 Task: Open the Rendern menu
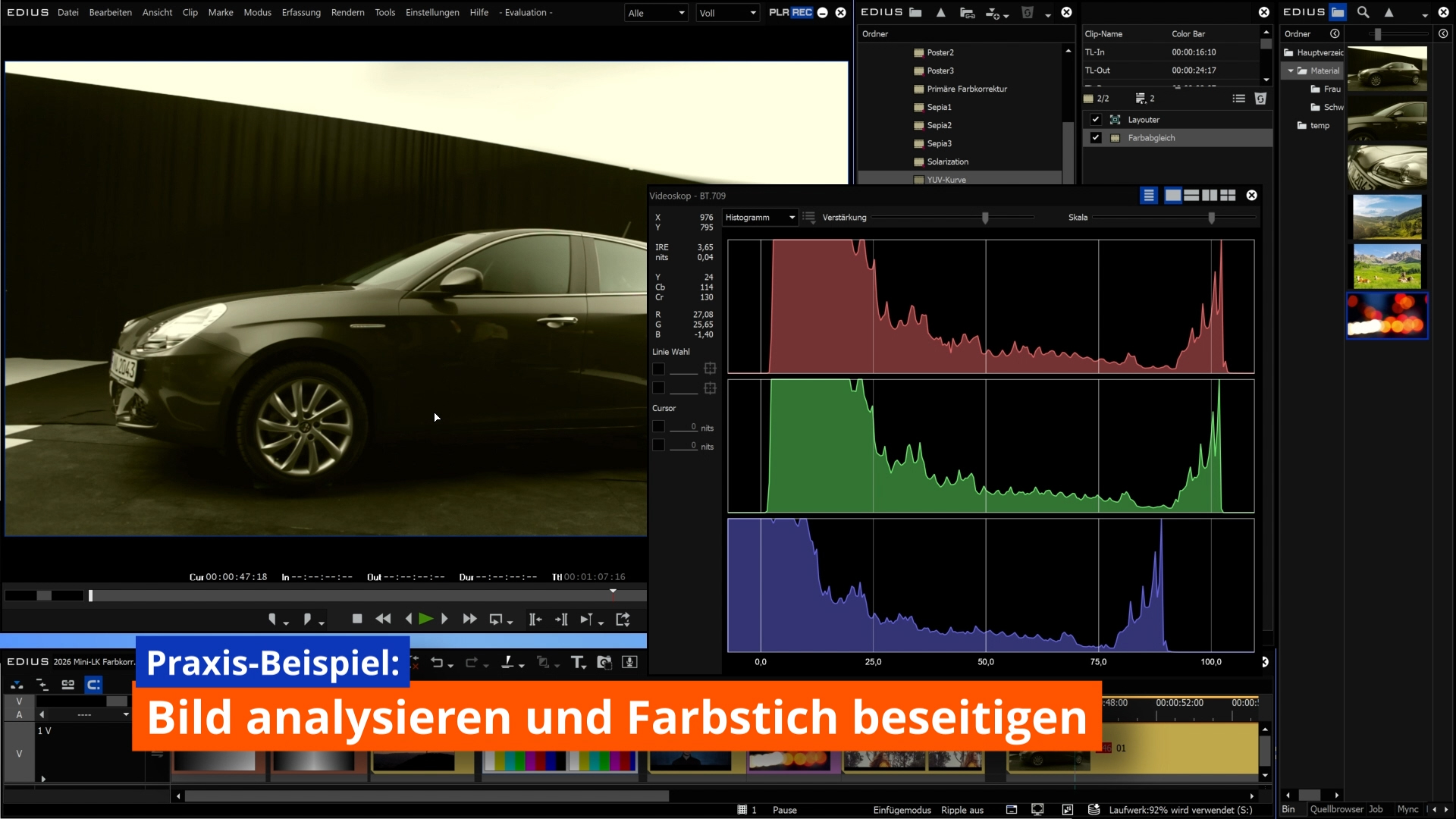[347, 12]
